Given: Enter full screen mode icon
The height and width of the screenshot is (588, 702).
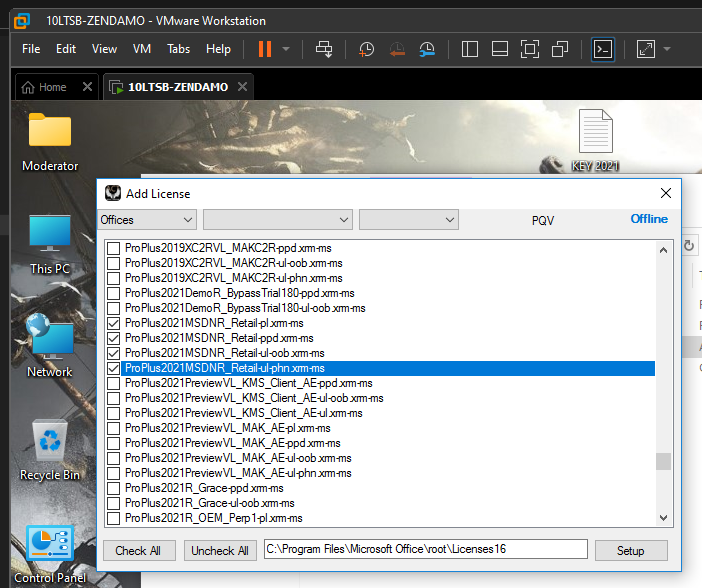Looking at the screenshot, I should (x=530, y=49).
